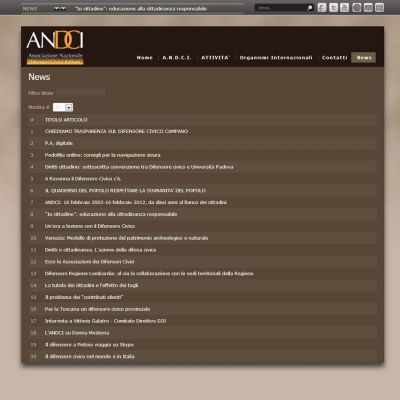
Task: Sort by TITOLO ARTICOLO column header
Action: point(66,120)
